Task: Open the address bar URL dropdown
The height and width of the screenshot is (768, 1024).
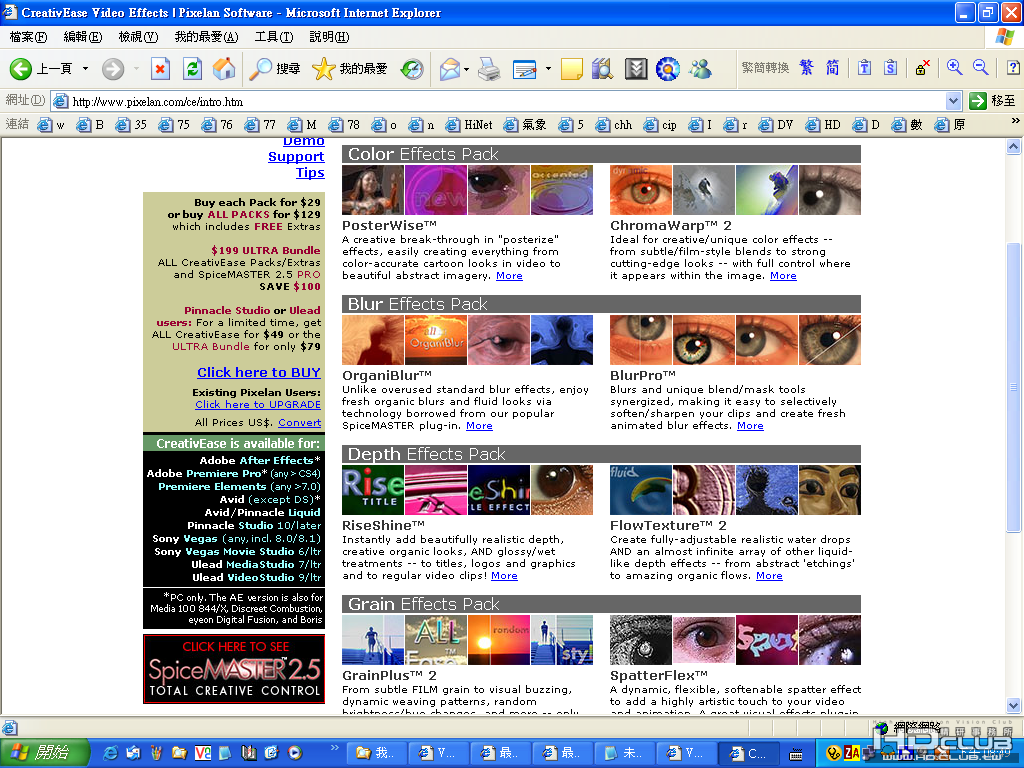Action: [953, 101]
